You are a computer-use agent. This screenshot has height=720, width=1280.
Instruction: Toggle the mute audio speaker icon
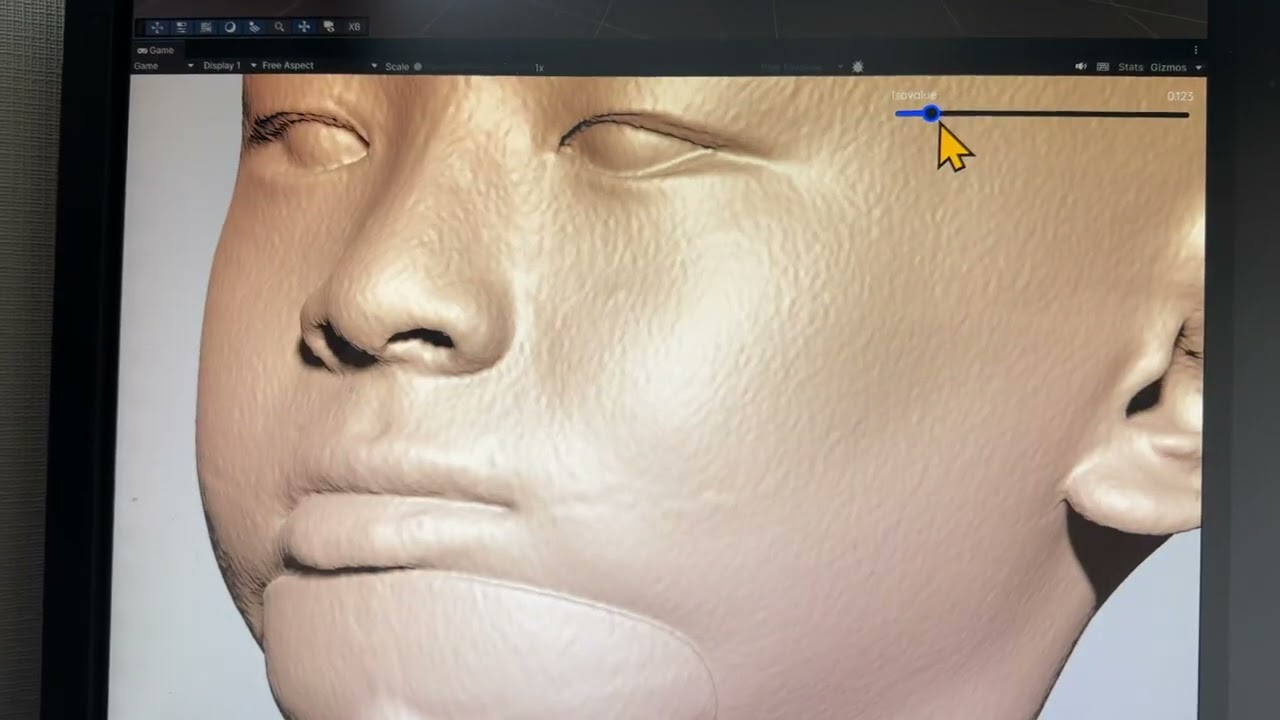pos(1081,67)
